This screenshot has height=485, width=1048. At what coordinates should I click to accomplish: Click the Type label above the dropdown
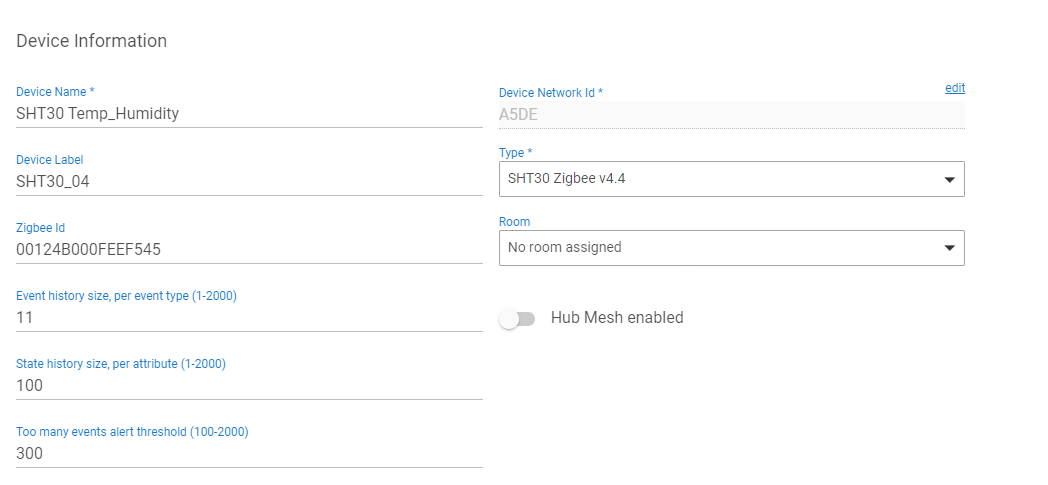pyautogui.click(x=515, y=153)
